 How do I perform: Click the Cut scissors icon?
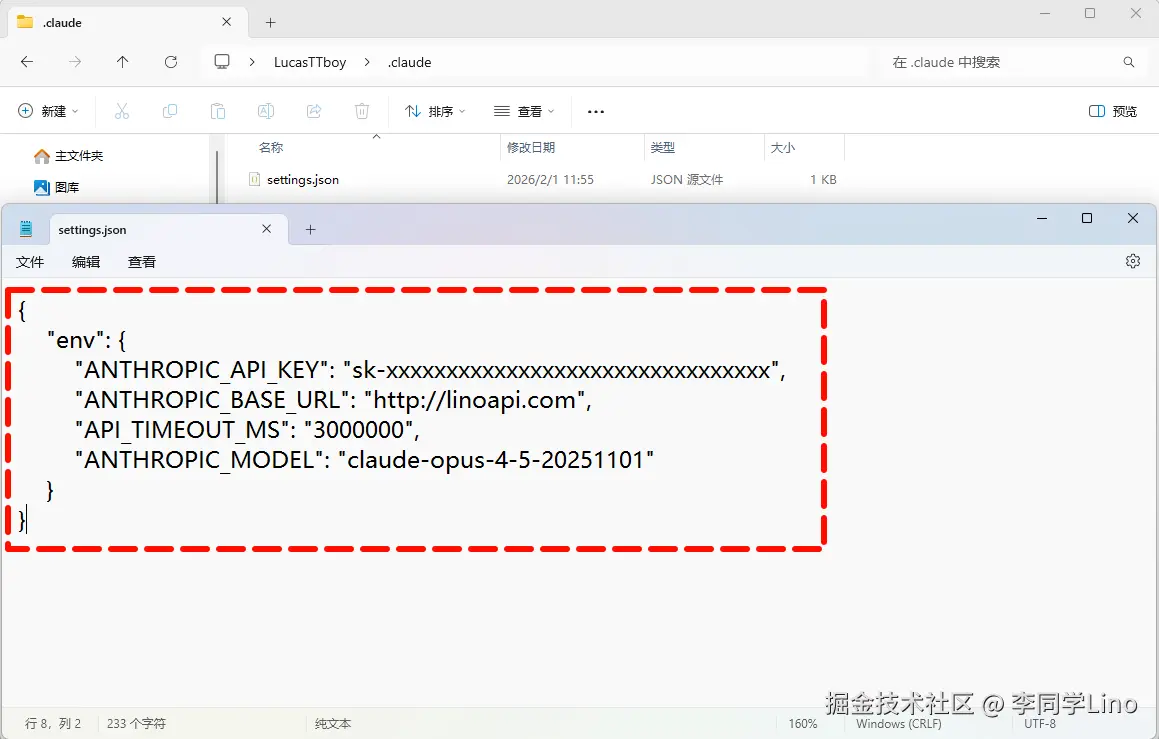click(122, 112)
